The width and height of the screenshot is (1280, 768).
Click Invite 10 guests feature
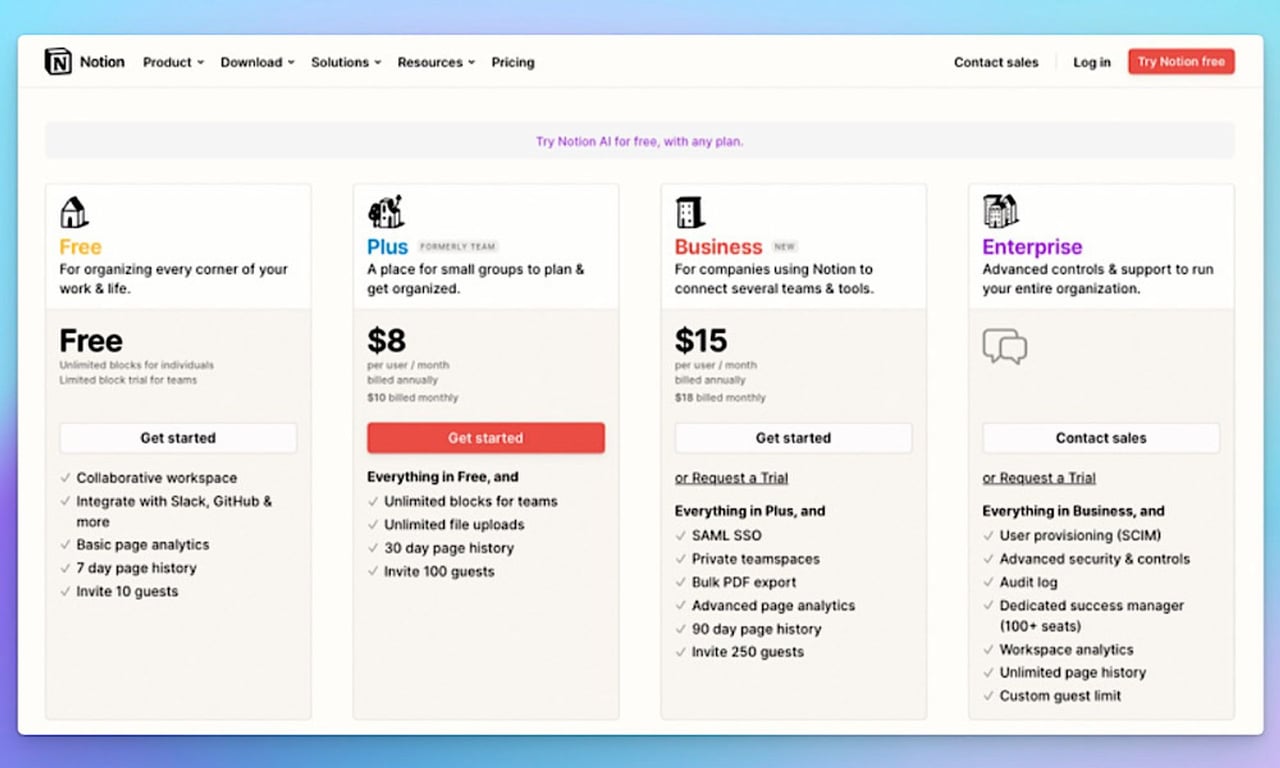click(127, 591)
